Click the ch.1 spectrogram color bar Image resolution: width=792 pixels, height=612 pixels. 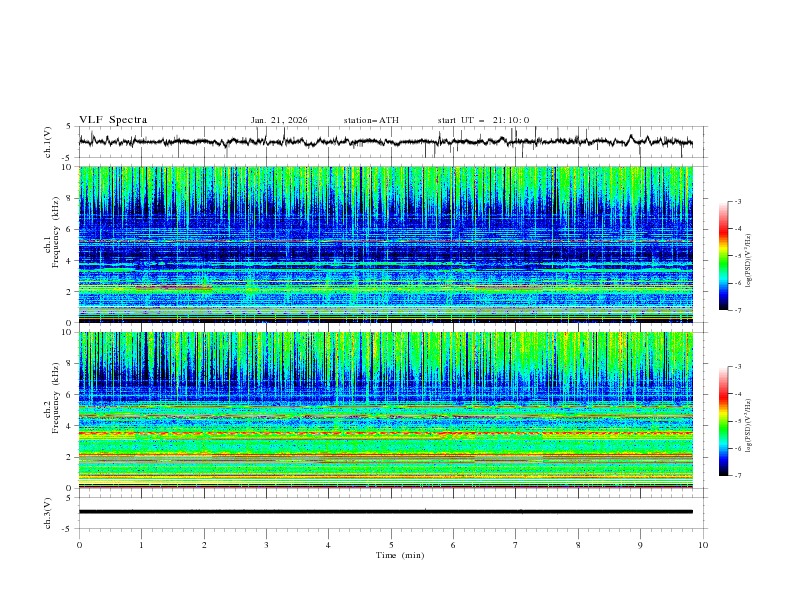click(x=723, y=256)
